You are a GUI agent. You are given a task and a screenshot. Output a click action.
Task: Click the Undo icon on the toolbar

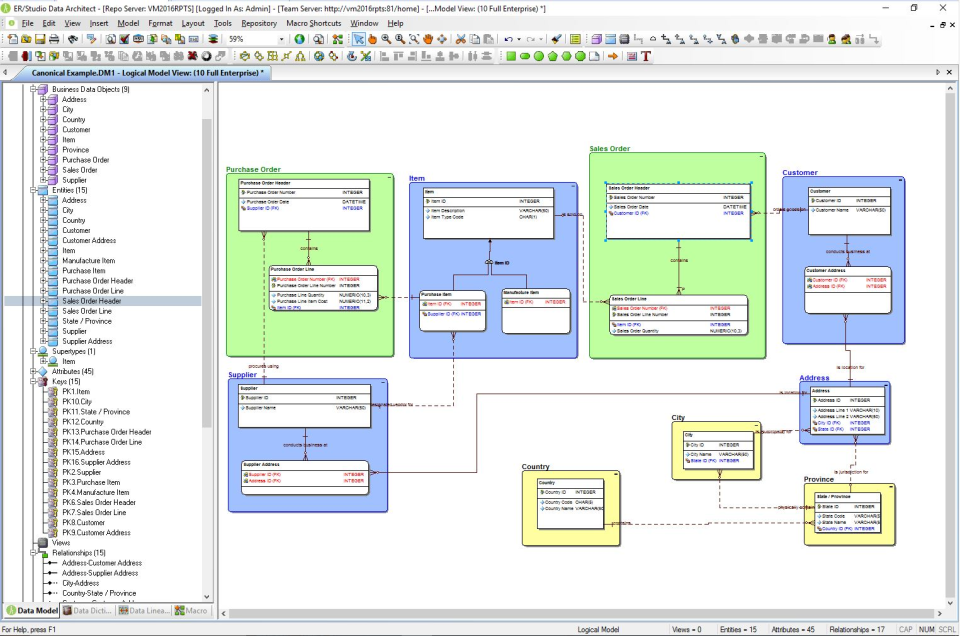509,39
